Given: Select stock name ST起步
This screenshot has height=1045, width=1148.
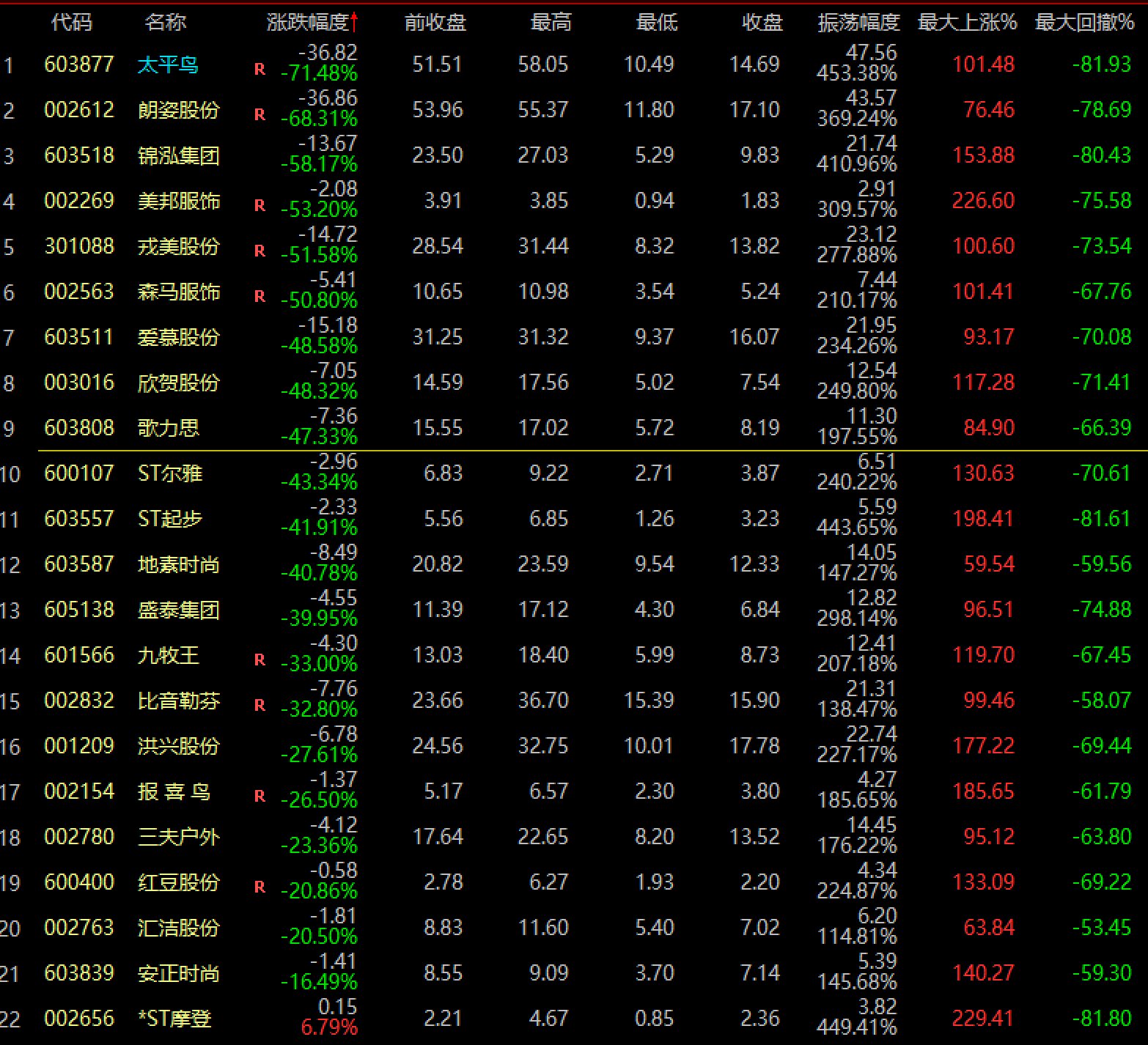Looking at the screenshot, I should click(x=170, y=519).
